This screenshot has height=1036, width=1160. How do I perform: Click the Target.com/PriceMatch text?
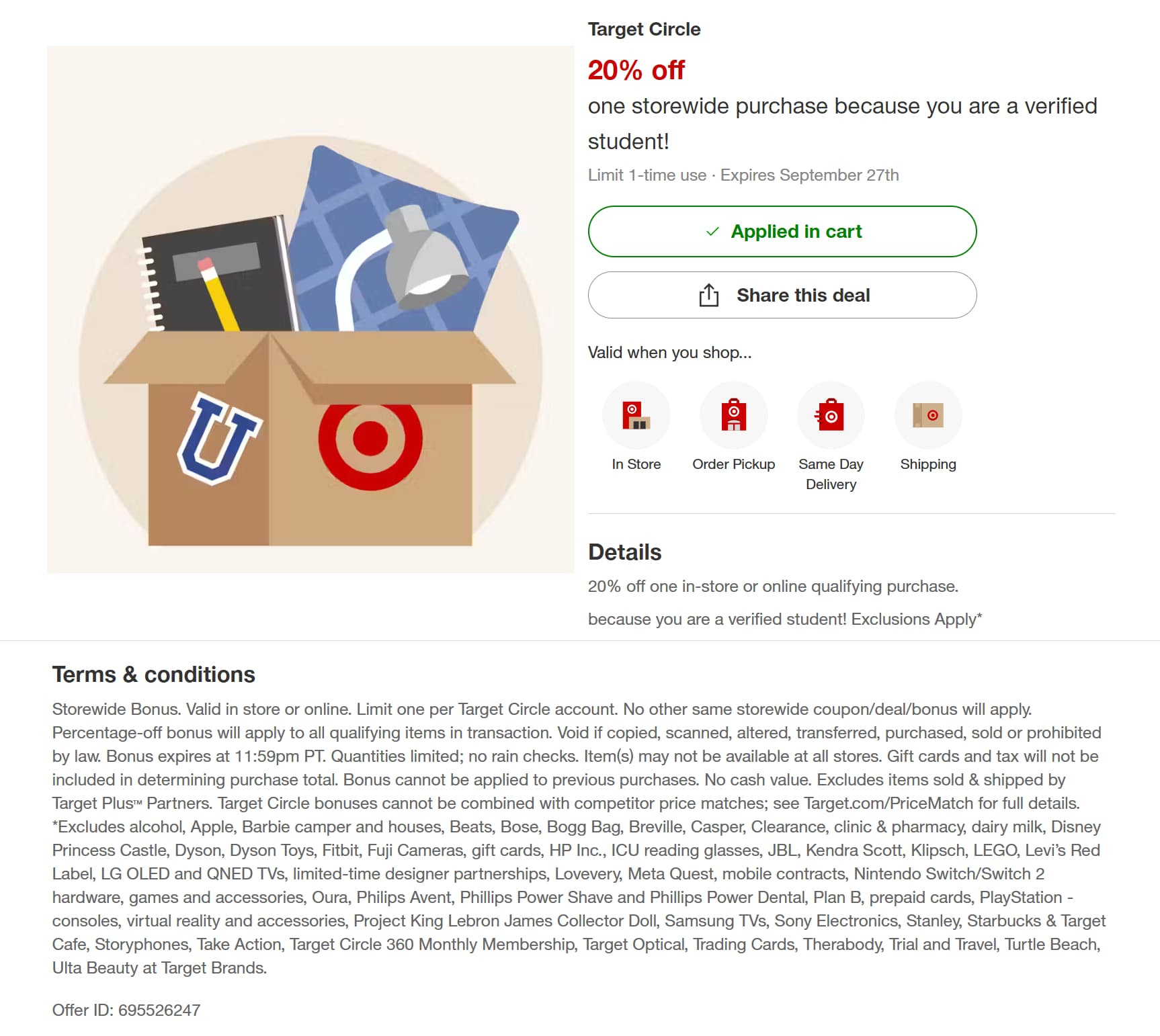click(888, 804)
